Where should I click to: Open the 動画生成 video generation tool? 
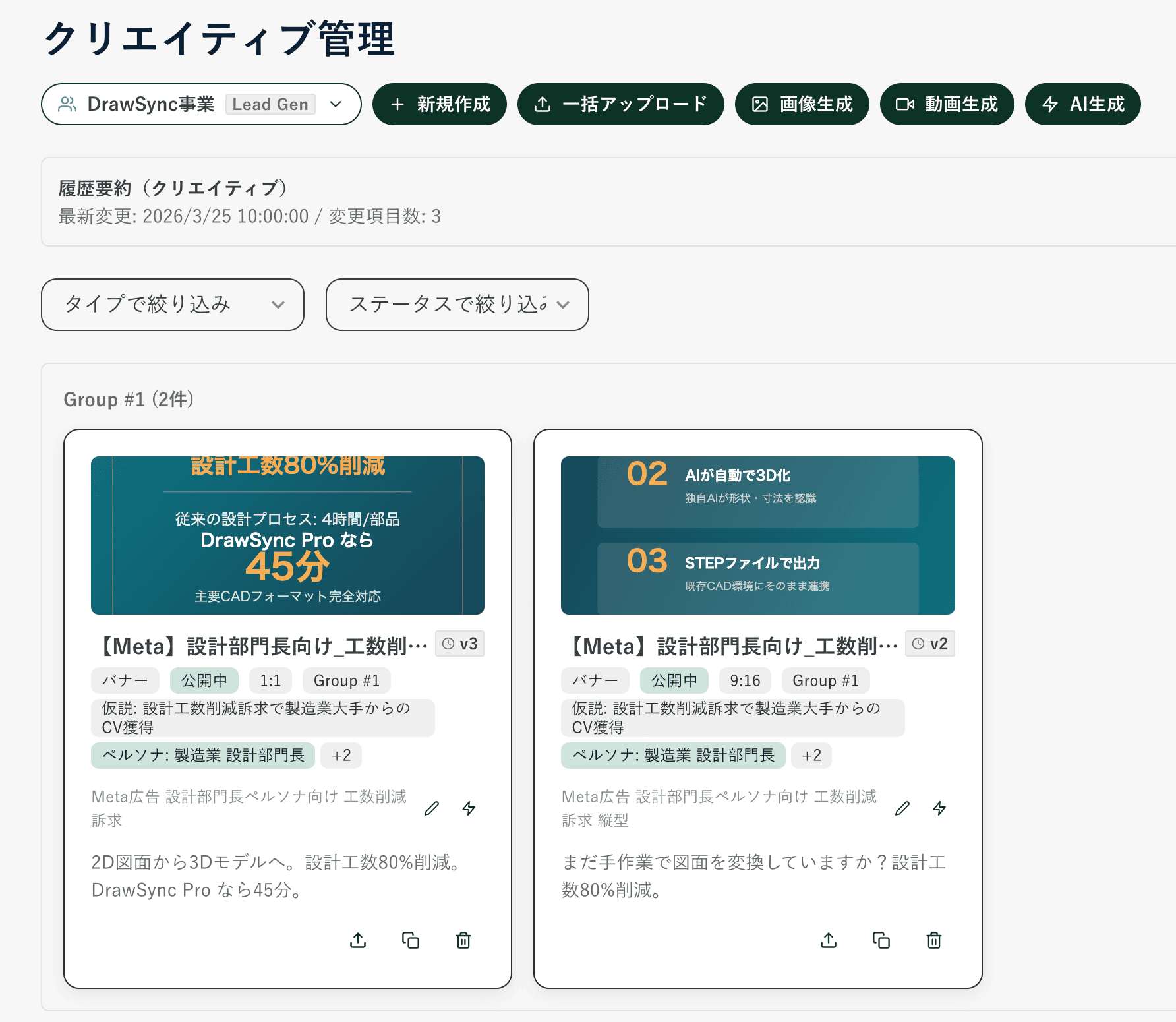947,104
